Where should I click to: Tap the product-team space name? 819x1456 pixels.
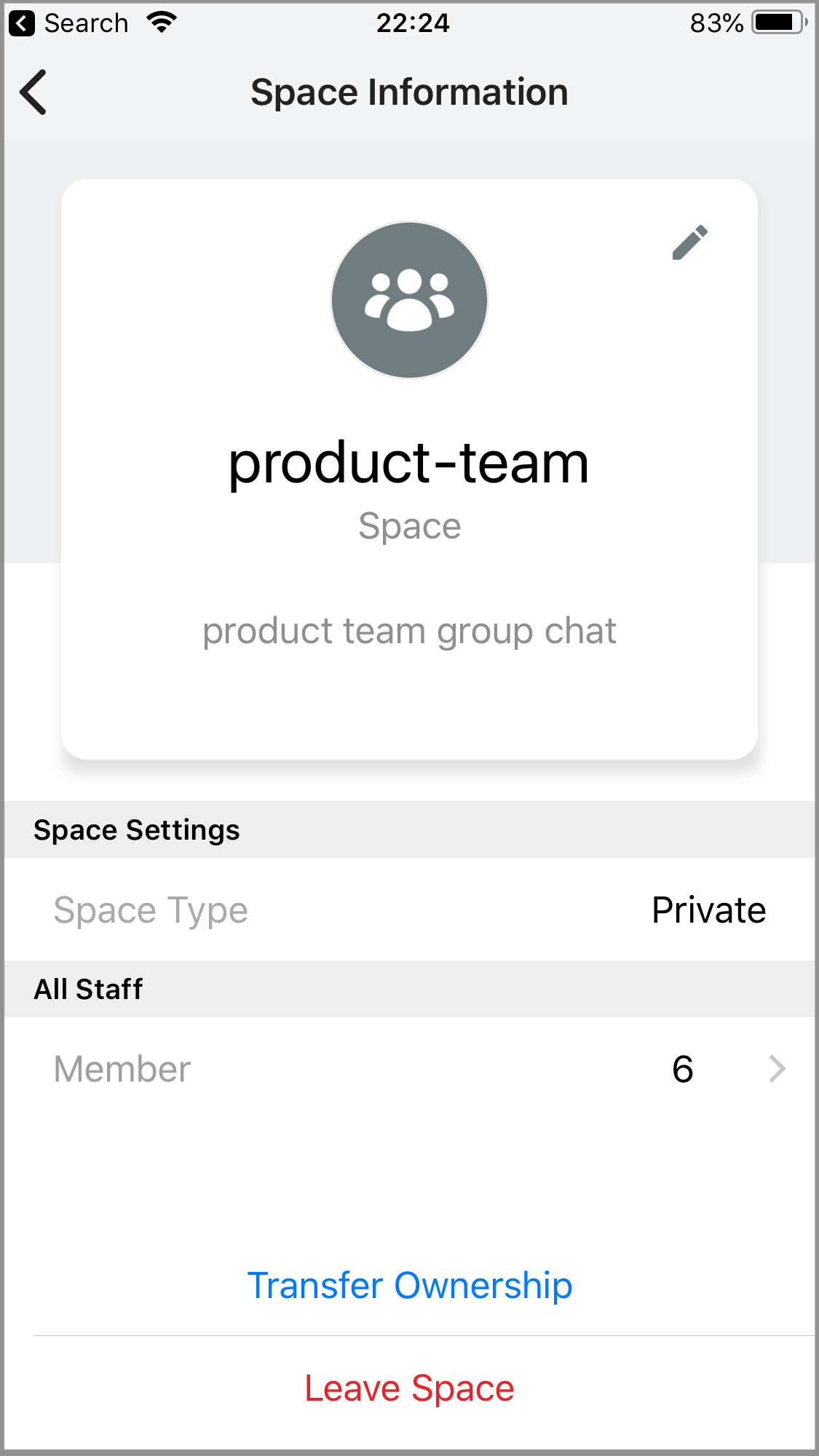click(x=408, y=463)
